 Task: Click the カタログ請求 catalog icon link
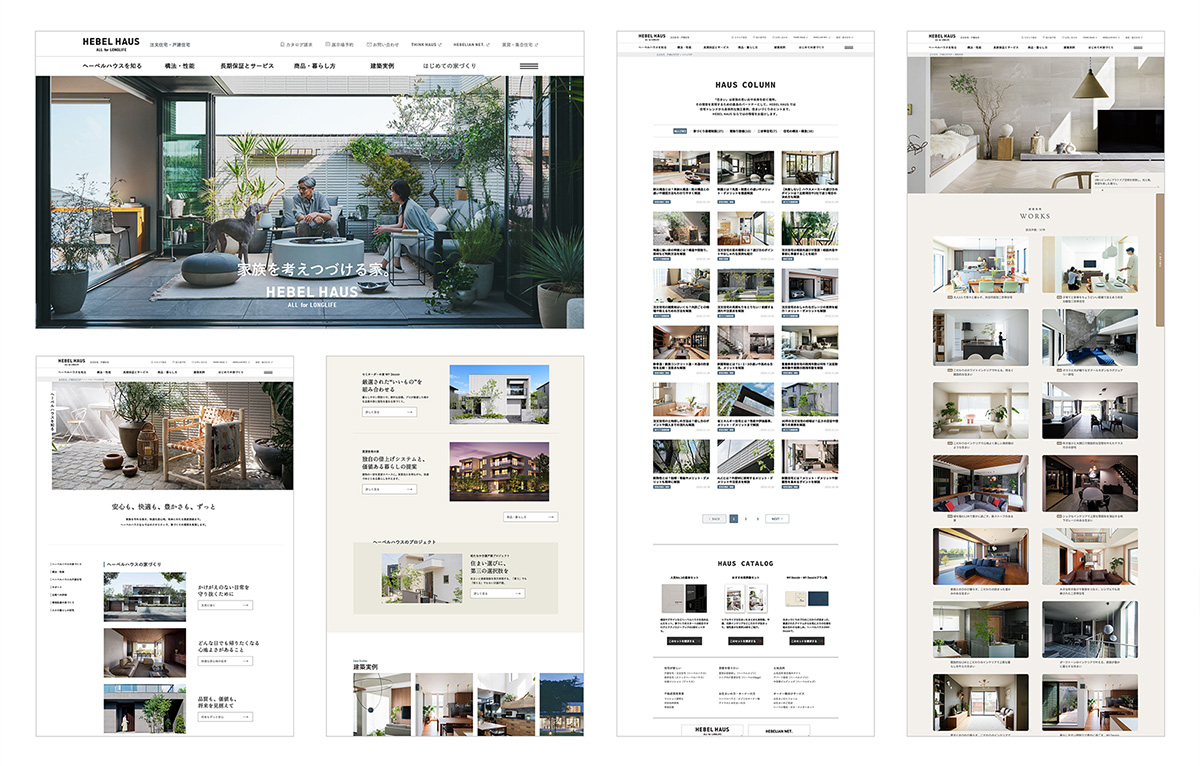click(297, 45)
